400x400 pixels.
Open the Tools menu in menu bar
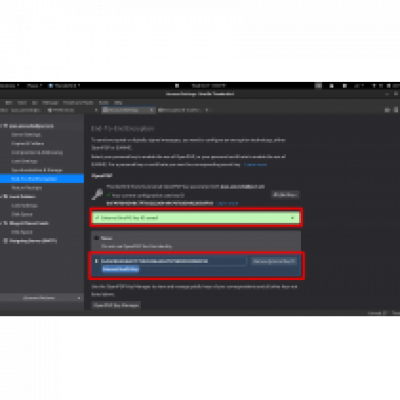pyautogui.click(x=104, y=103)
